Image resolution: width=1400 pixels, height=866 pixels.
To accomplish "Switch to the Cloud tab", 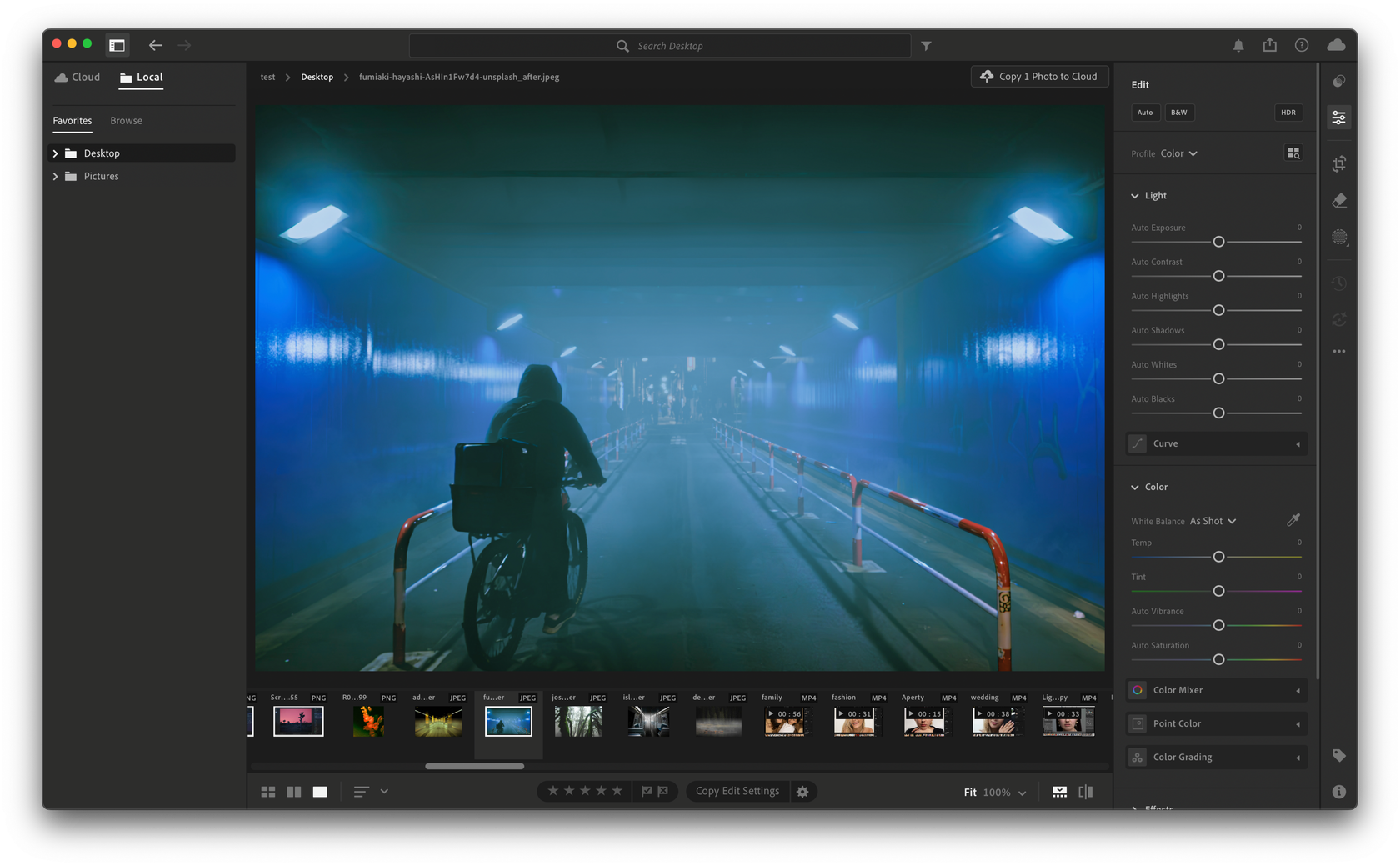I will [x=76, y=77].
